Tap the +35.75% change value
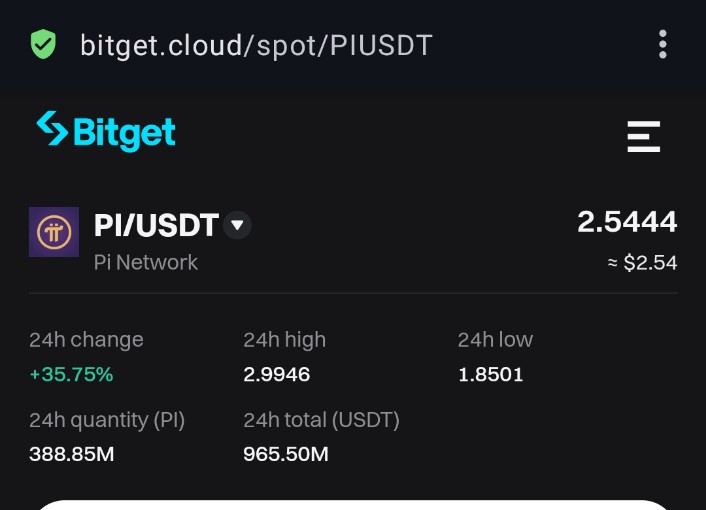This screenshot has height=510, width=706. point(71,375)
